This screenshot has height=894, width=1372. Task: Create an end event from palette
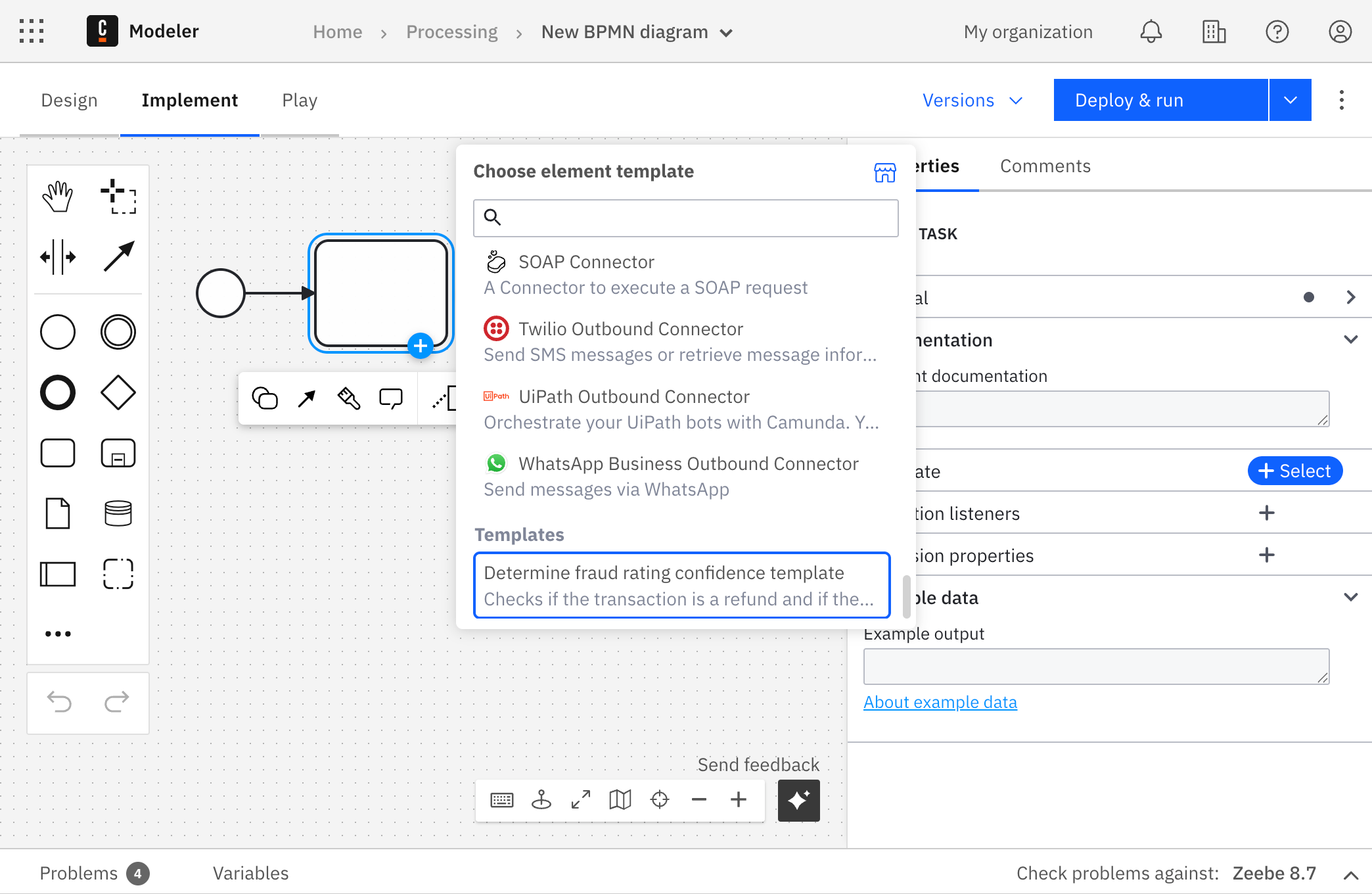58,392
